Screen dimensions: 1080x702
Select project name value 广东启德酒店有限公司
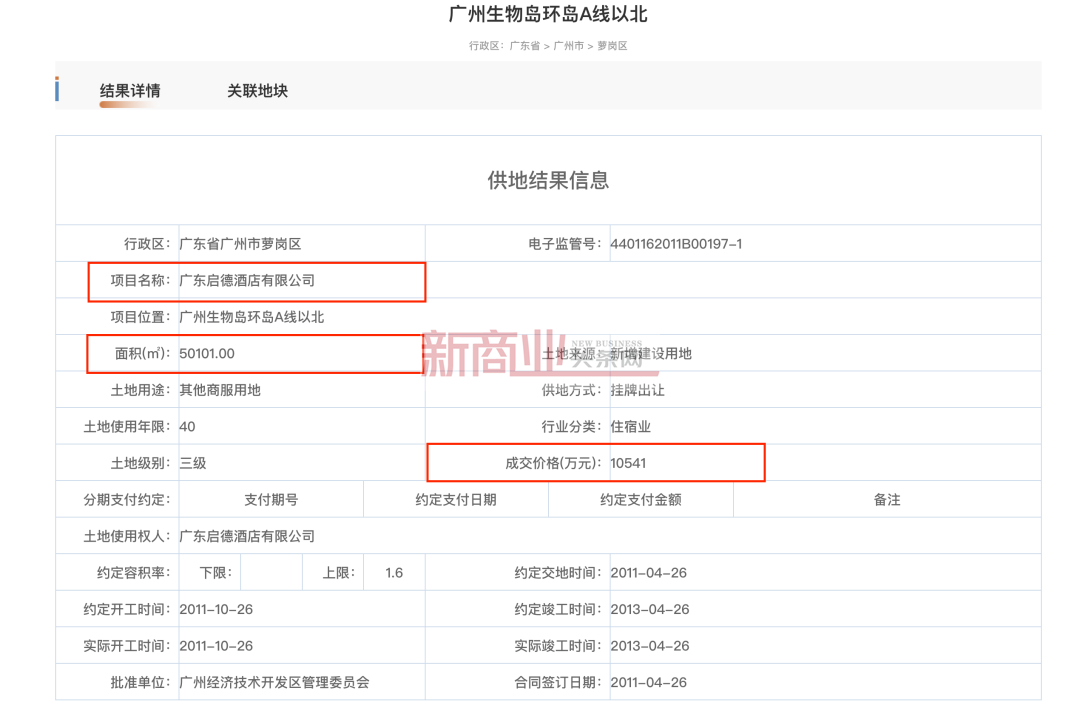[x=247, y=280]
